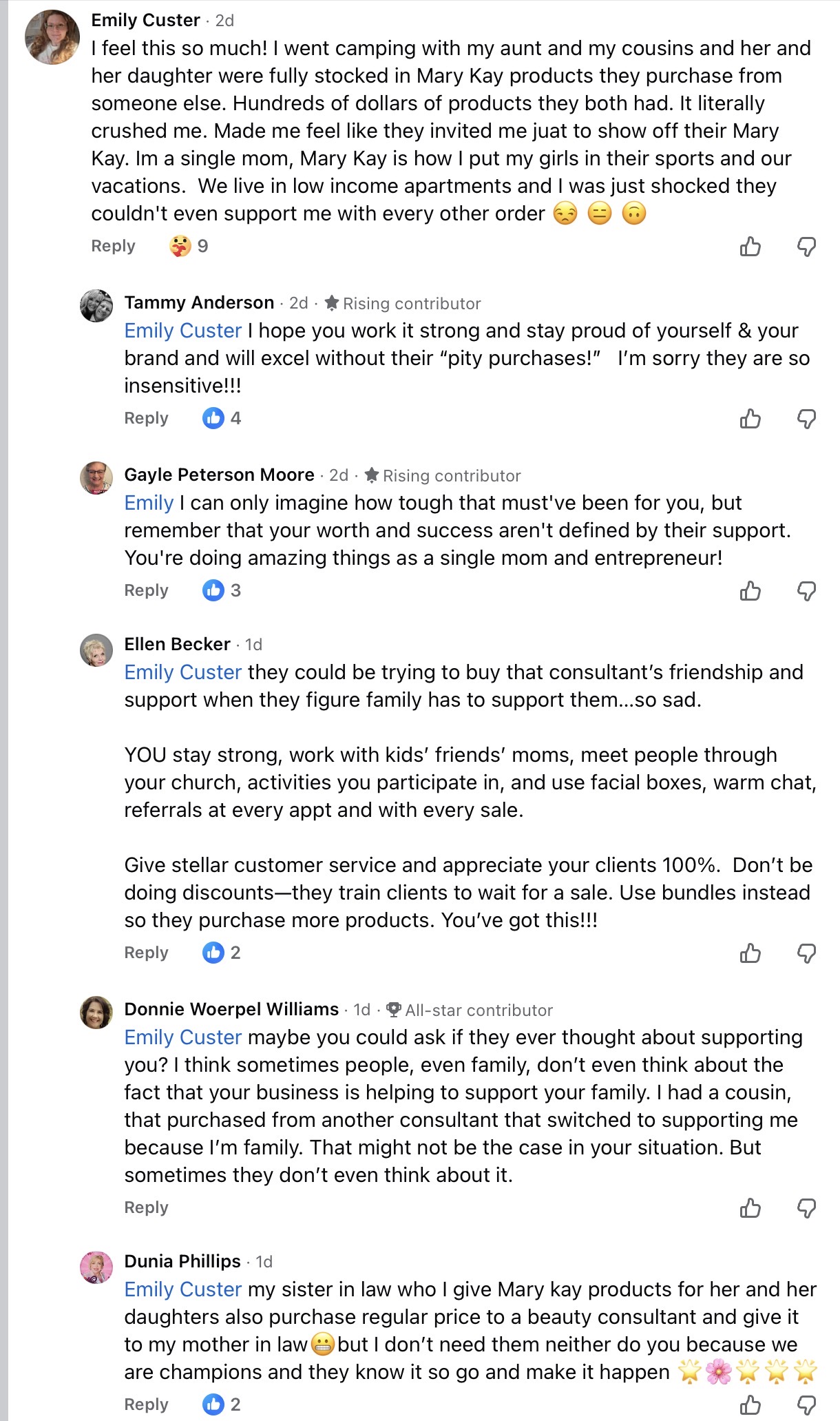The height and width of the screenshot is (1421, 840).
Task: Thumbs up Dunia Phillips's reply
Action: pyautogui.click(x=750, y=1404)
